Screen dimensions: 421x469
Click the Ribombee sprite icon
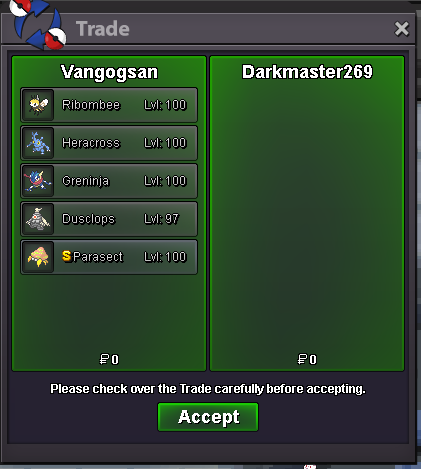(38, 105)
